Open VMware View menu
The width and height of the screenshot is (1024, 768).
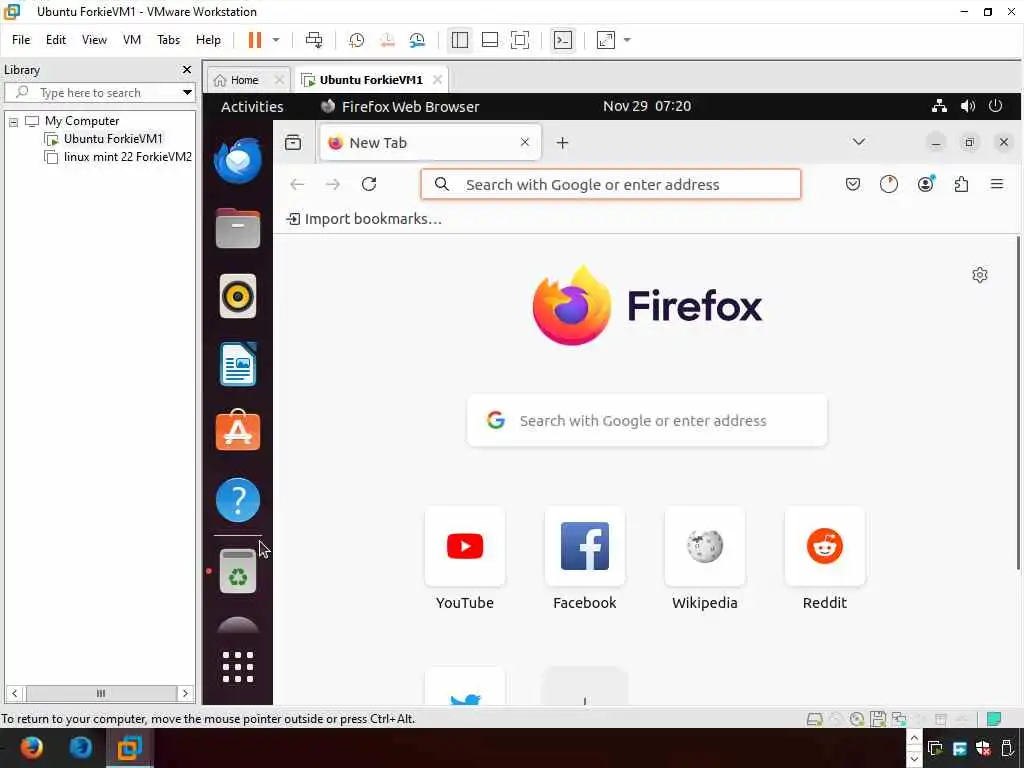click(x=94, y=40)
